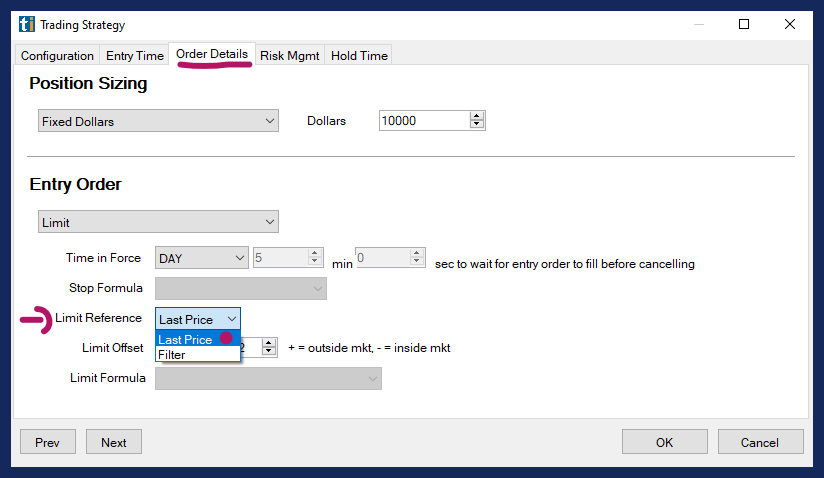
Task: Select the Hold Time tab
Action: point(359,56)
